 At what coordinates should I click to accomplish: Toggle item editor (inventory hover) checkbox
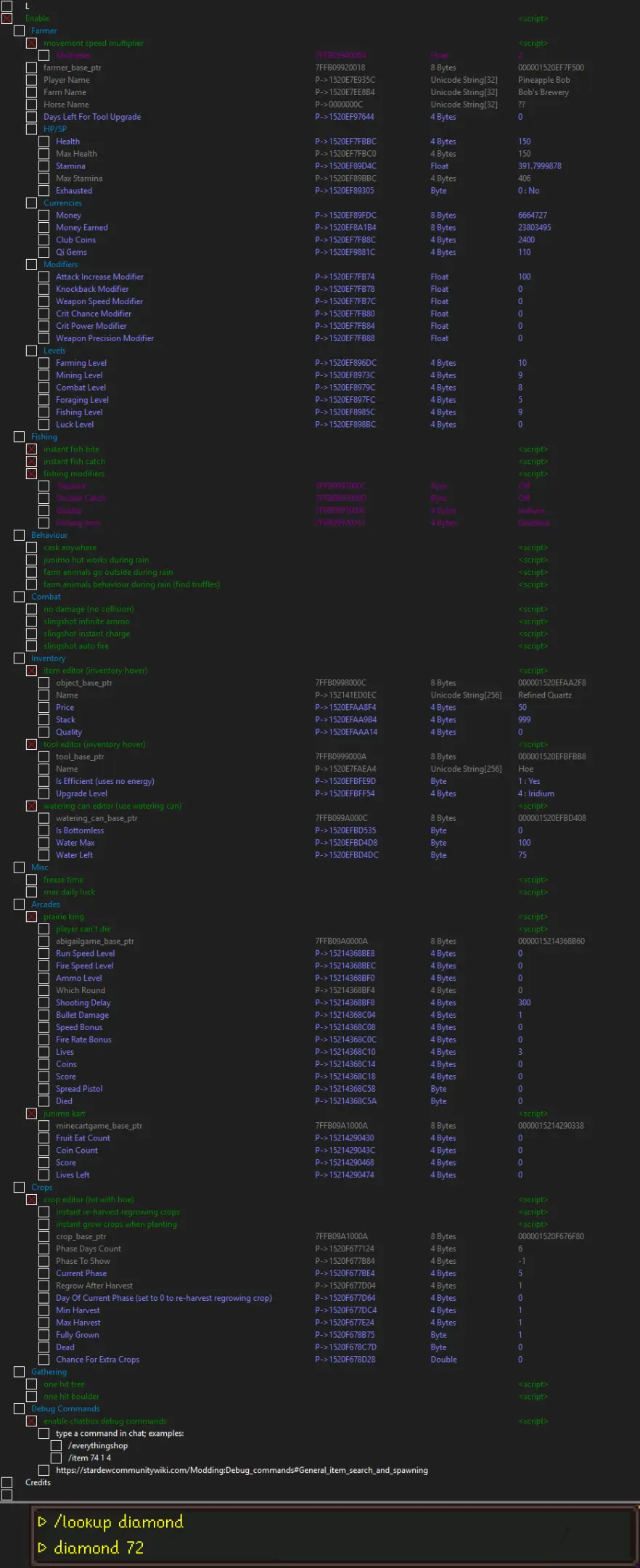pos(31,670)
